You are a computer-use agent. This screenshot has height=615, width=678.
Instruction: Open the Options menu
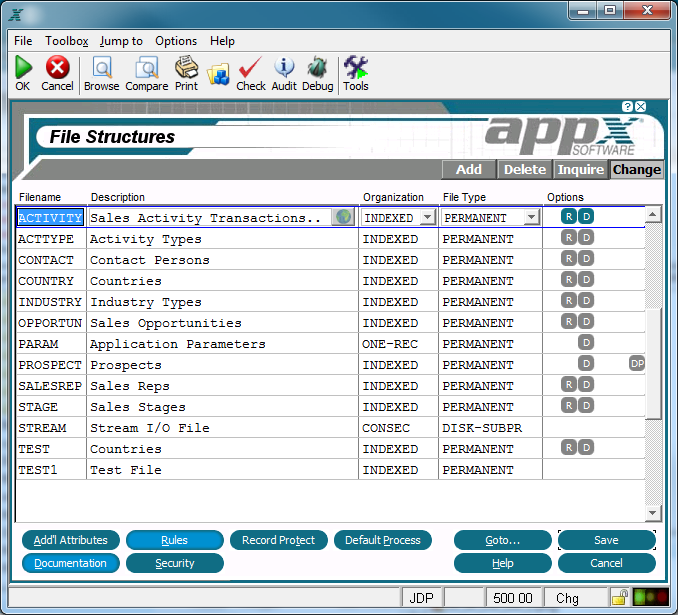[176, 41]
